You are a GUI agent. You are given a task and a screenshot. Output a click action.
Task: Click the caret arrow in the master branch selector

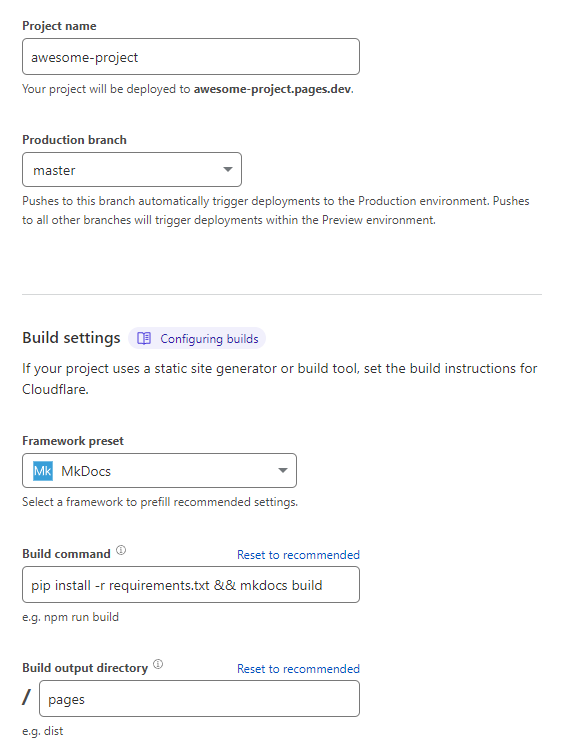pyautogui.click(x=228, y=169)
